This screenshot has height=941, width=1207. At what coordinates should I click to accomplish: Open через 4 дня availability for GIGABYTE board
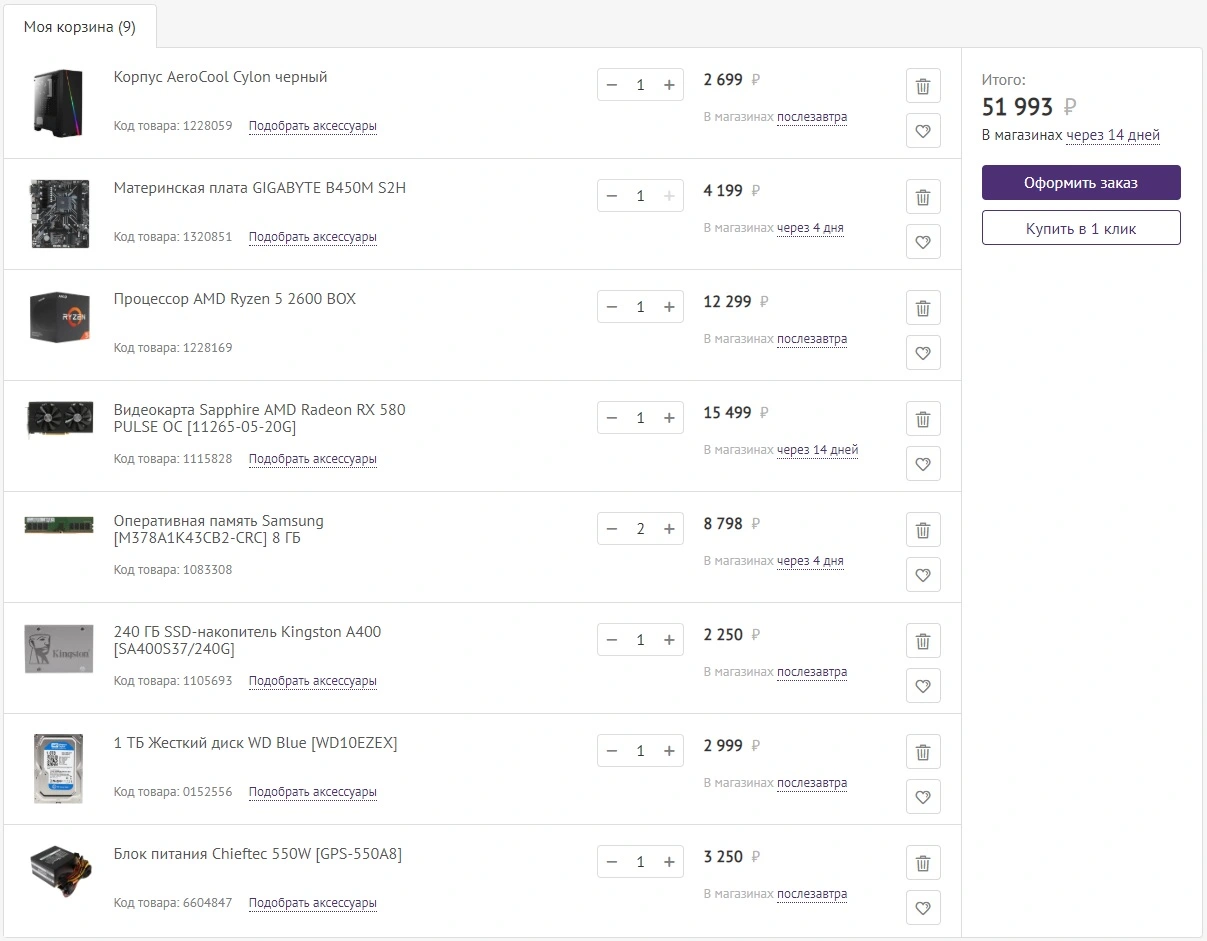click(810, 228)
